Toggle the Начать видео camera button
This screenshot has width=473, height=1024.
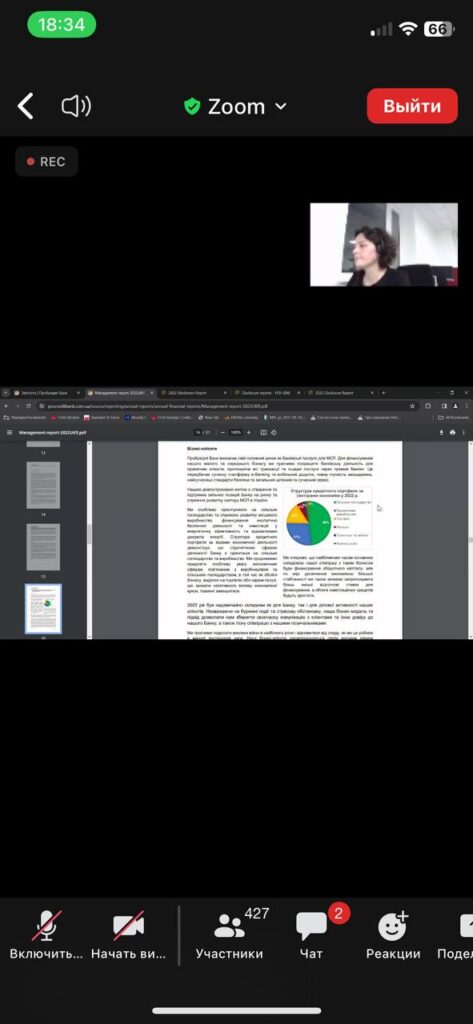[128, 935]
